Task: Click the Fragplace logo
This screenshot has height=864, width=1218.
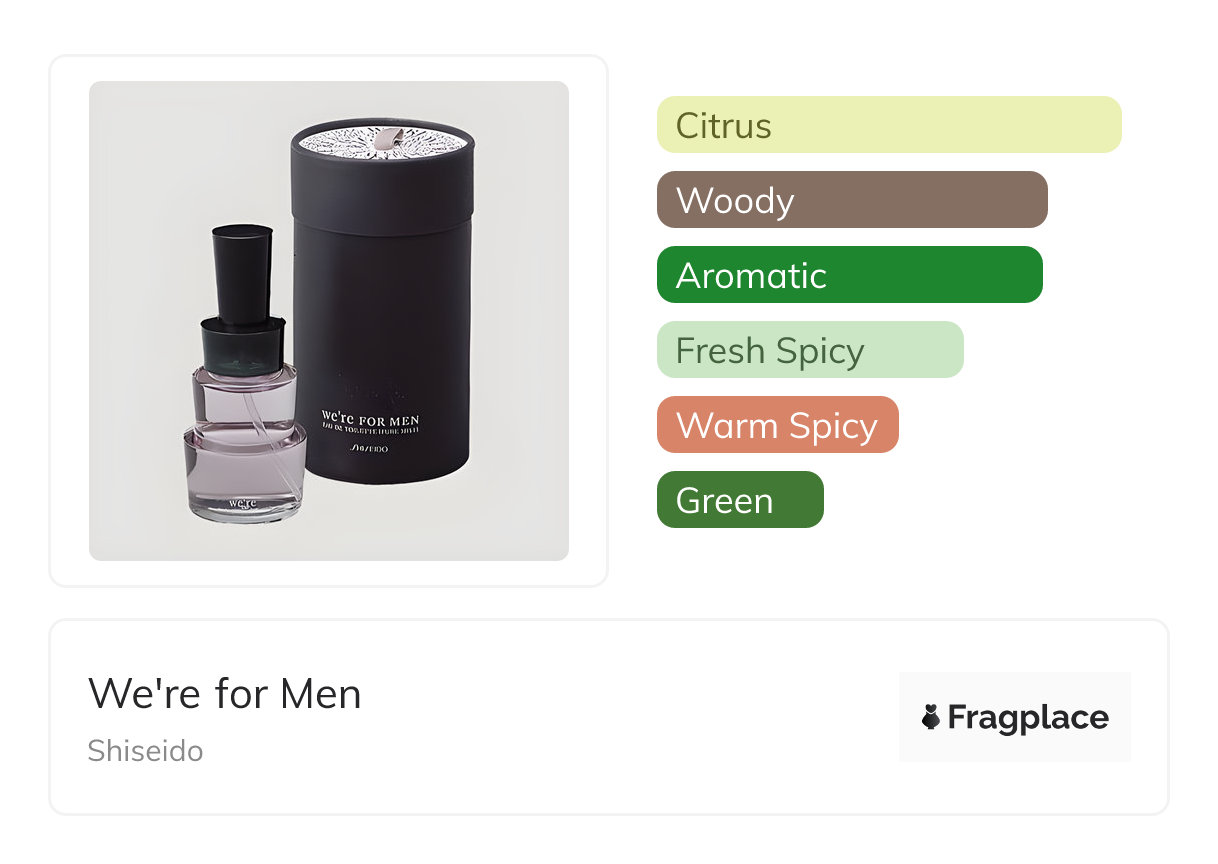Action: pos(1015,717)
